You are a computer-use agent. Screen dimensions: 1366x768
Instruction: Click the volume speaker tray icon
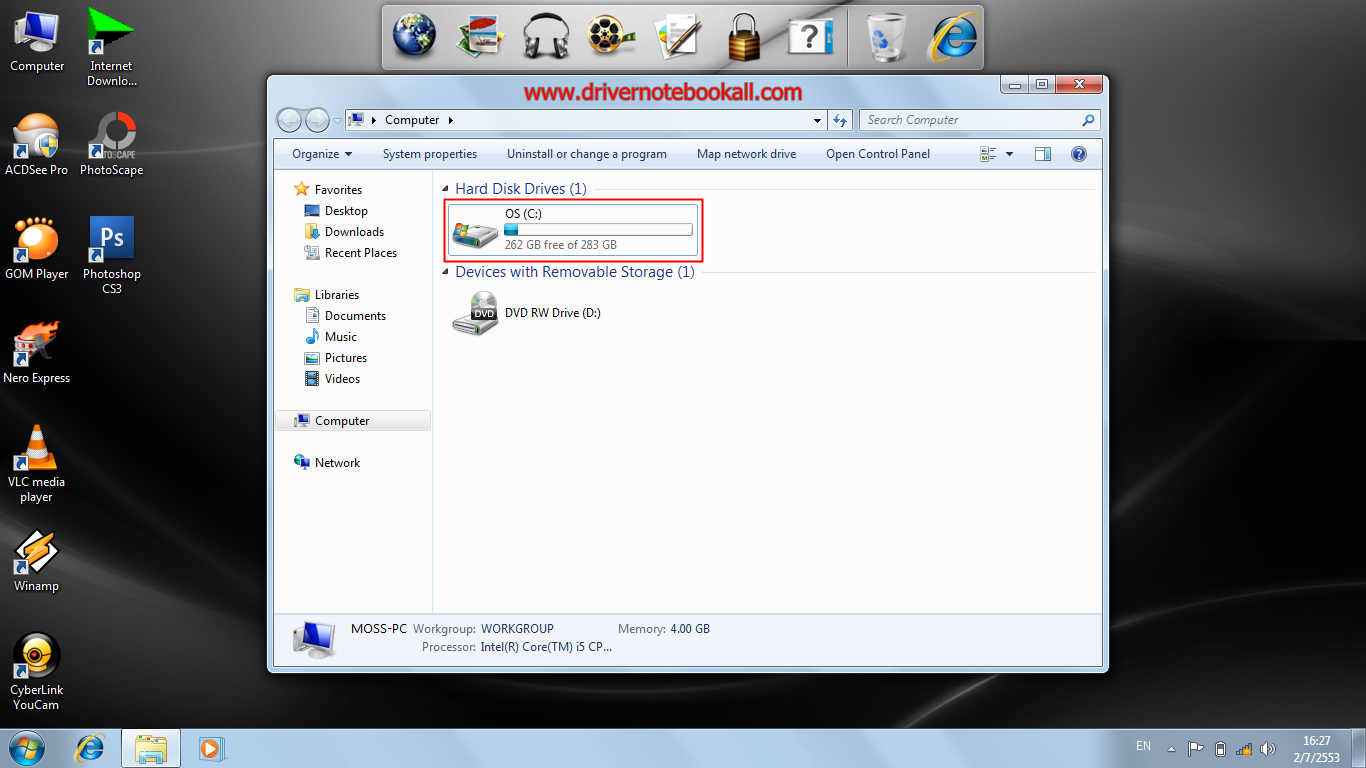1268,748
